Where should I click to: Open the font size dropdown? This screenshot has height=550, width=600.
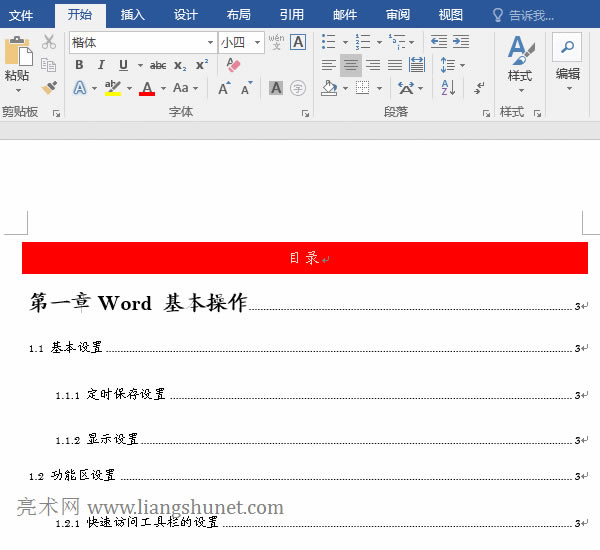tap(258, 42)
